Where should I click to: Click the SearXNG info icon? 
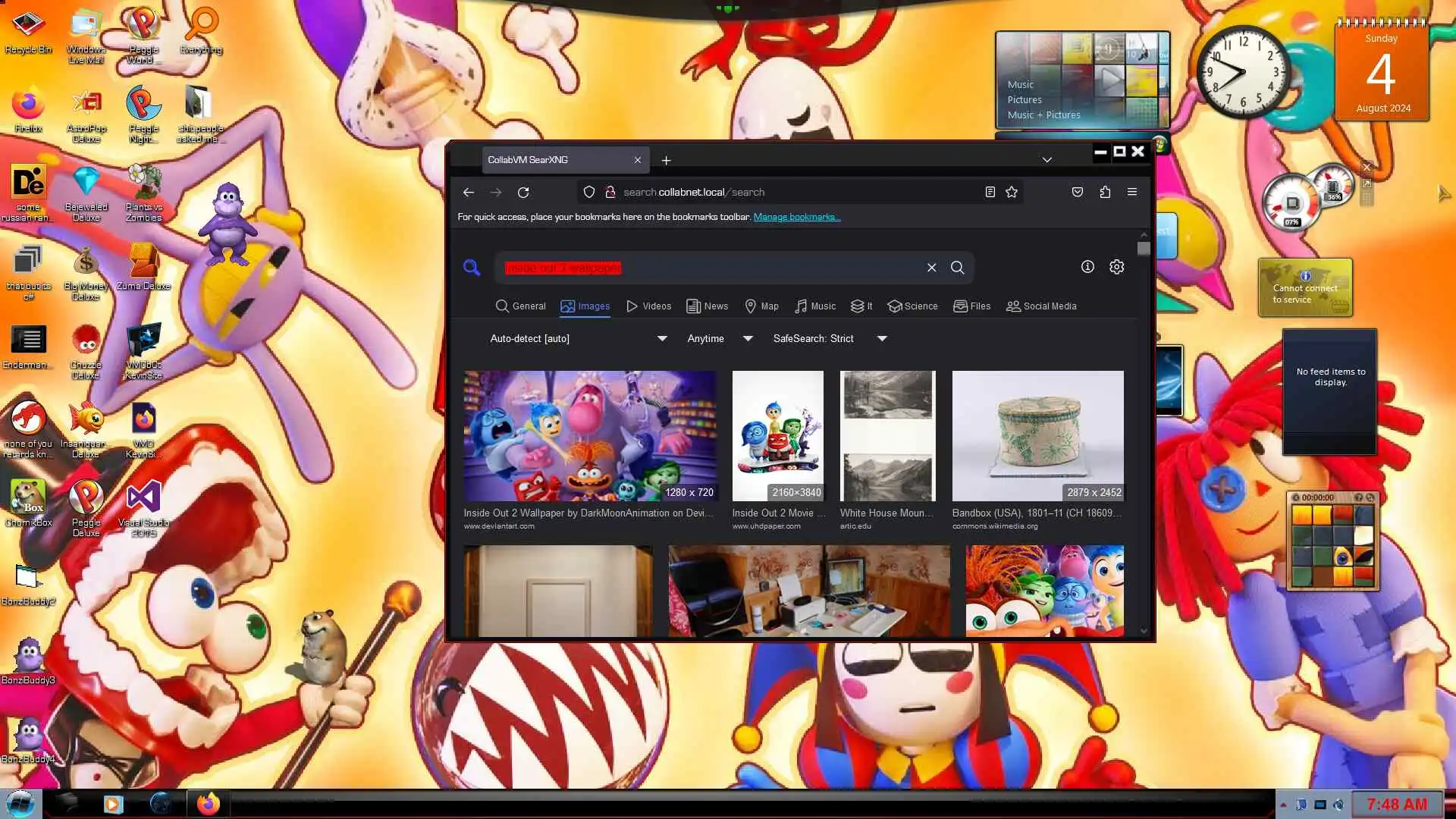coord(1087,267)
